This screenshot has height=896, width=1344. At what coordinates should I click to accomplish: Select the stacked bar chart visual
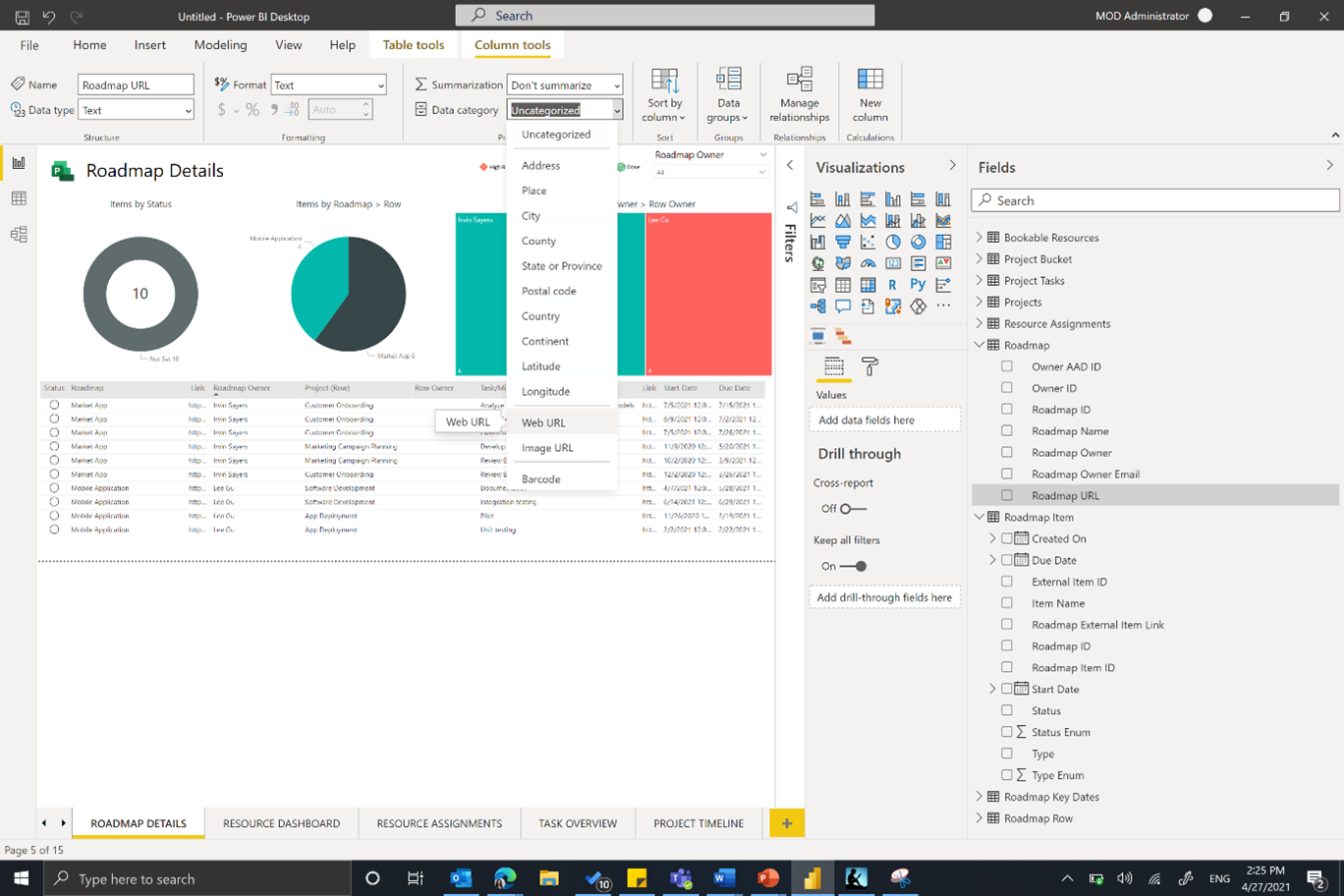click(x=817, y=199)
